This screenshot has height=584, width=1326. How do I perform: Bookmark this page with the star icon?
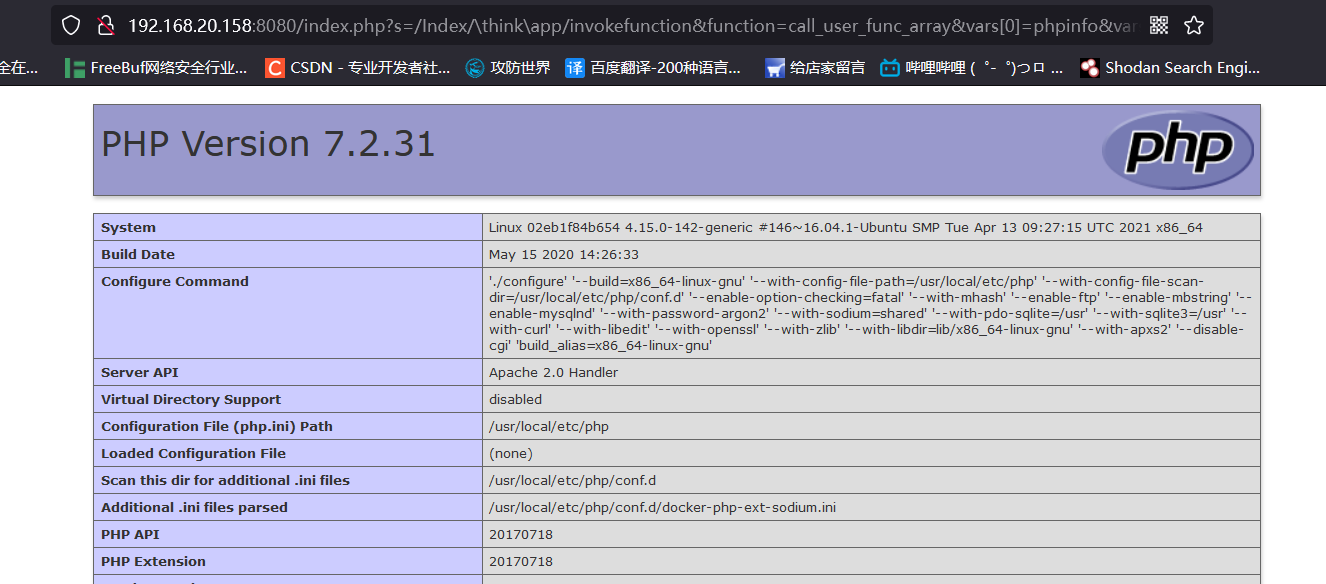[x=1193, y=25]
